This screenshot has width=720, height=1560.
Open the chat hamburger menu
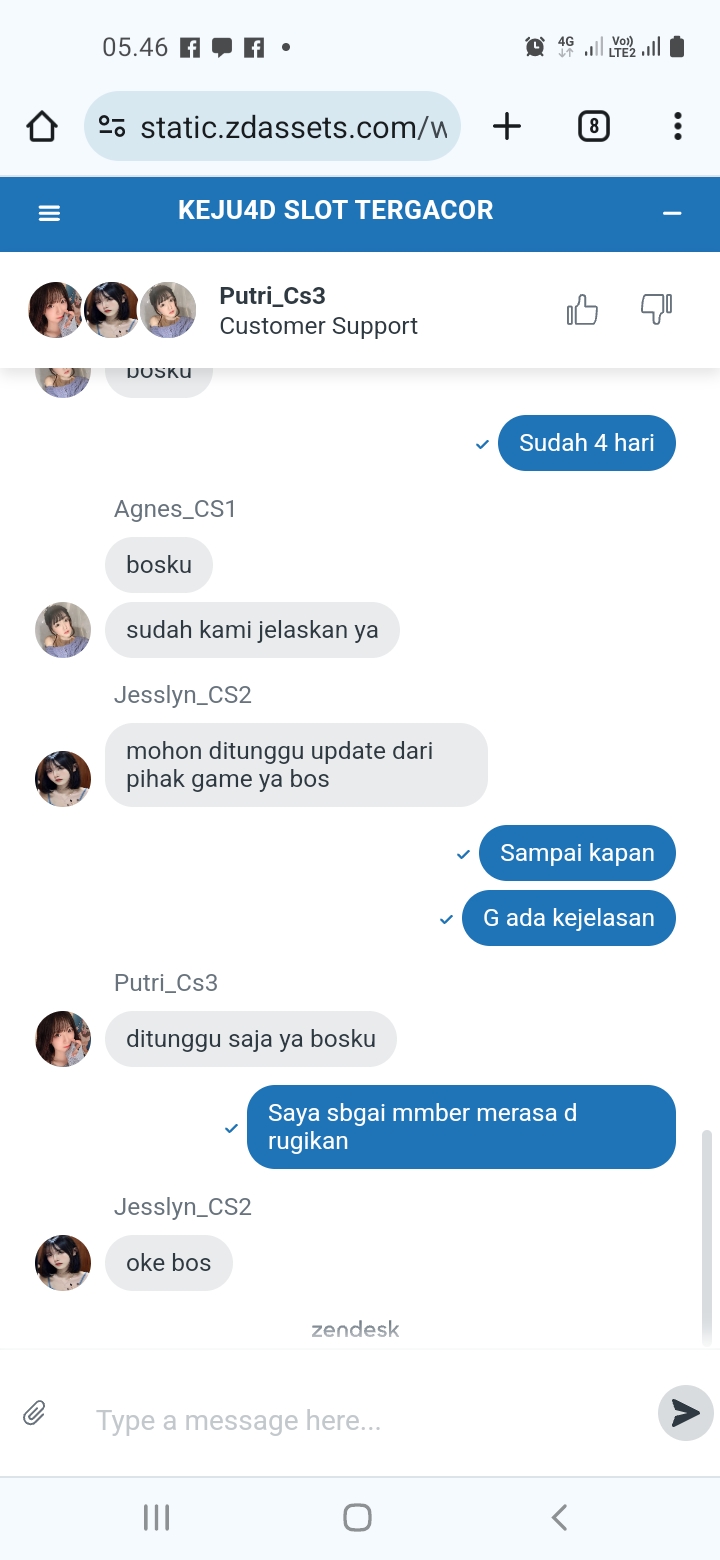pos(49,213)
